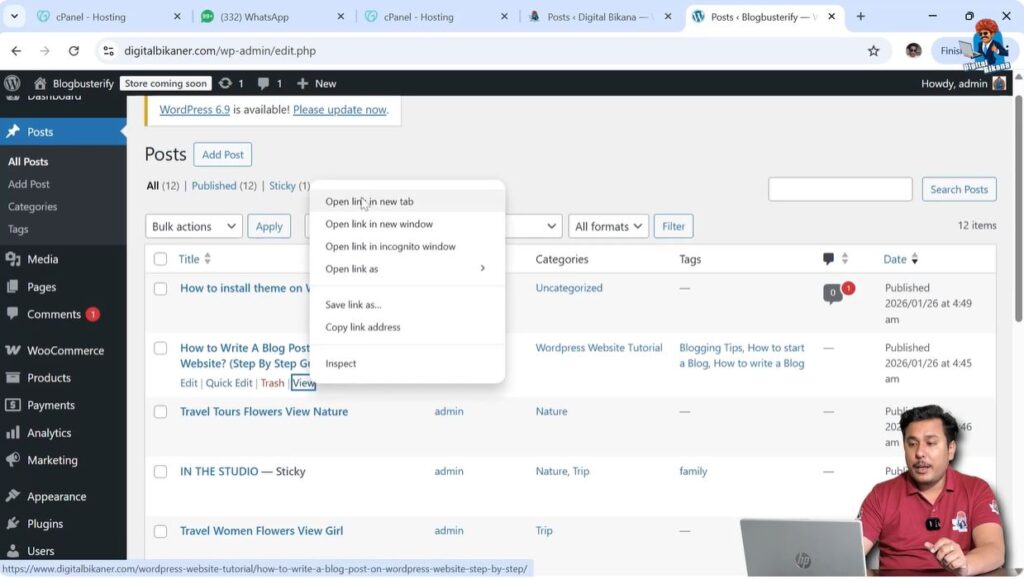Bookmark this page with the star icon
This screenshot has height=579, width=1024.
pyautogui.click(x=873, y=51)
